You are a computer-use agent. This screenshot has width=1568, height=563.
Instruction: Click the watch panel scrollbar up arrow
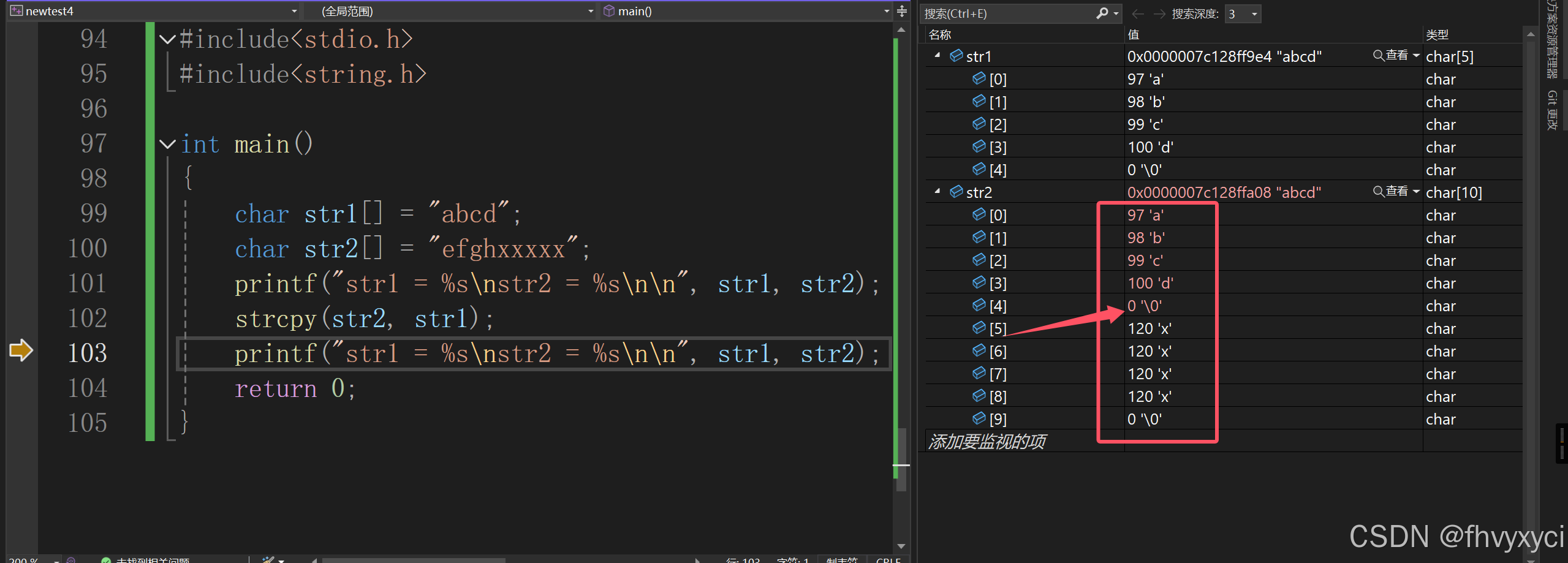[1530, 35]
